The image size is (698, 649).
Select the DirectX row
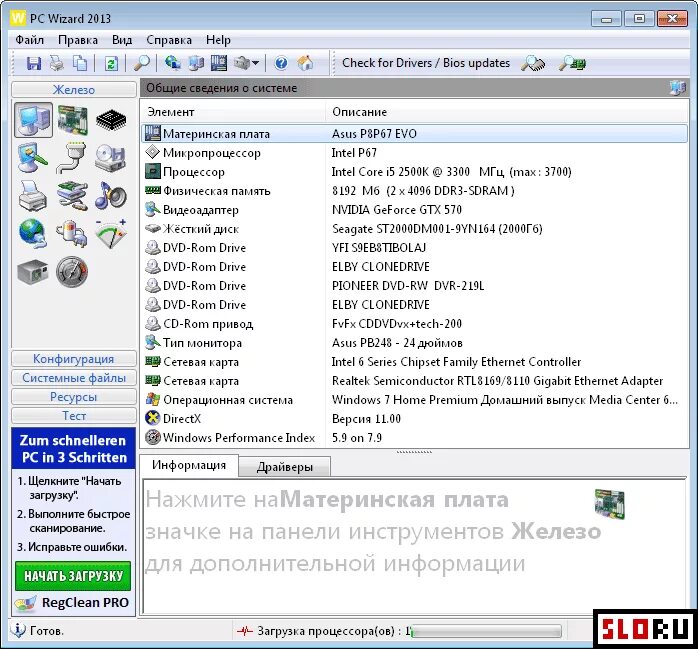414,419
